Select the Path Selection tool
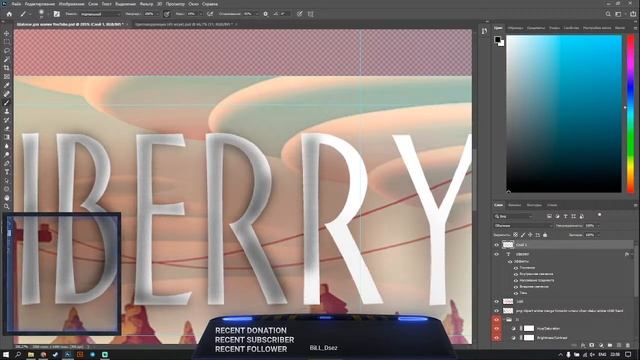This screenshot has height=360, width=640. point(7,180)
